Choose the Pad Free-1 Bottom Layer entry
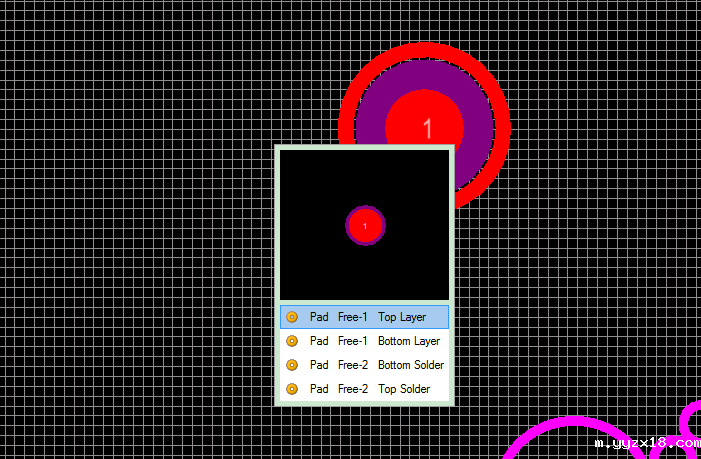 365,341
